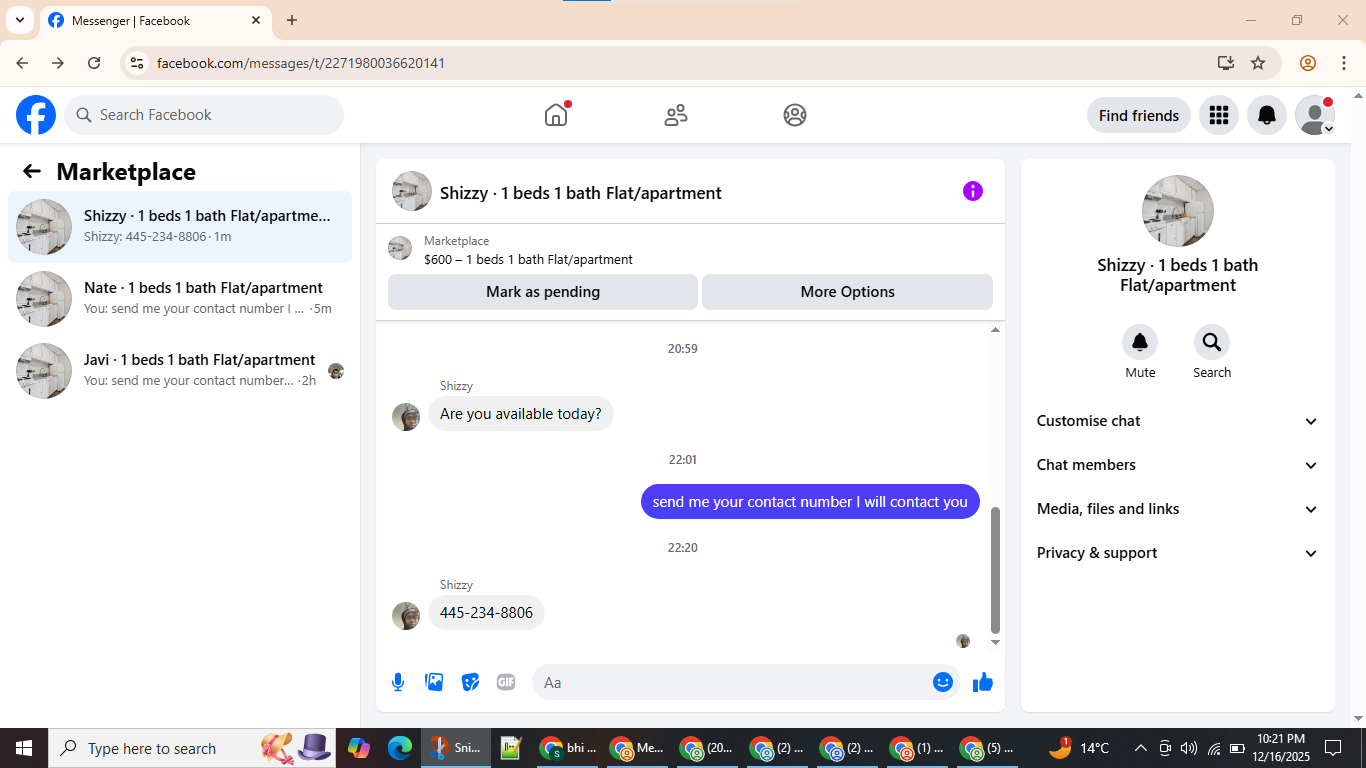Show hidden system tray icons
1366x768 pixels.
click(x=1140, y=748)
